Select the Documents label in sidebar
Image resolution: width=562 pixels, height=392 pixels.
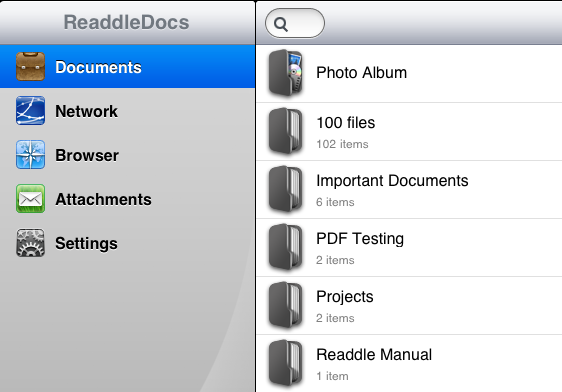pyautogui.click(x=98, y=67)
